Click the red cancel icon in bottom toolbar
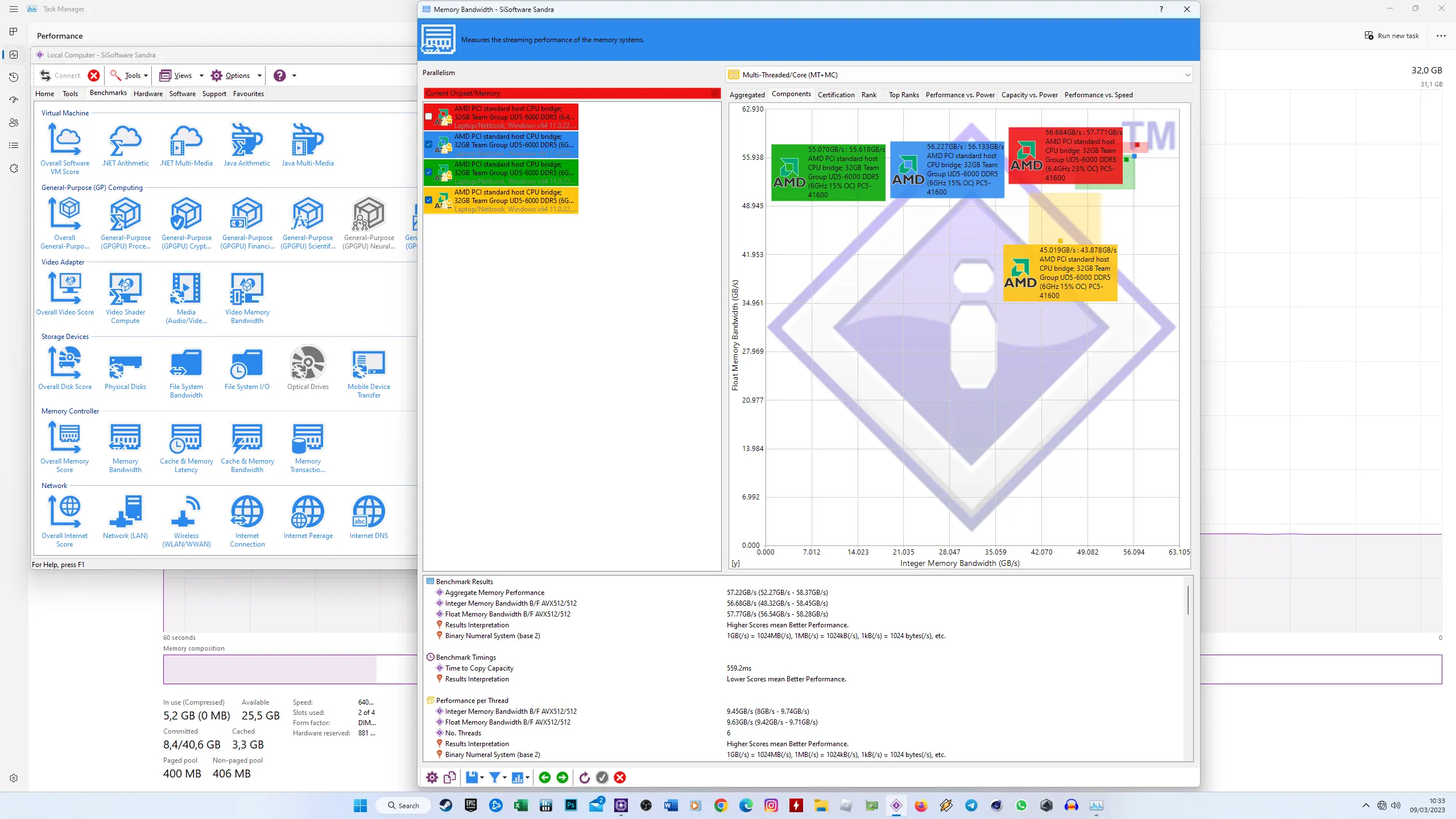This screenshot has height=819, width=1456. coord(620,777)
